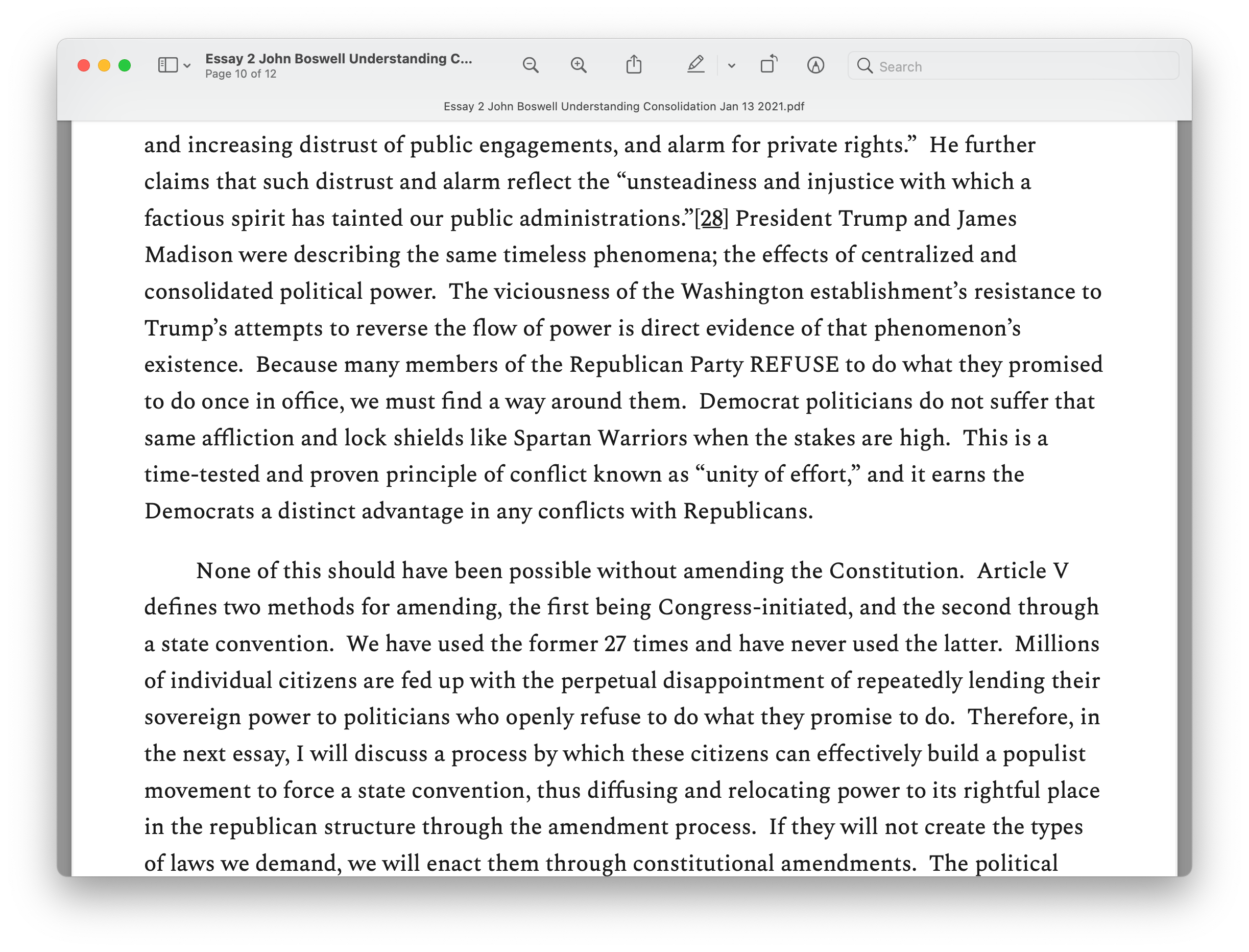The height and width of the screenshot is (952, 1249).
Task: Click the phrase 'Spartan Warriors'
Action: pyautogui.click(x=600, y=438)
